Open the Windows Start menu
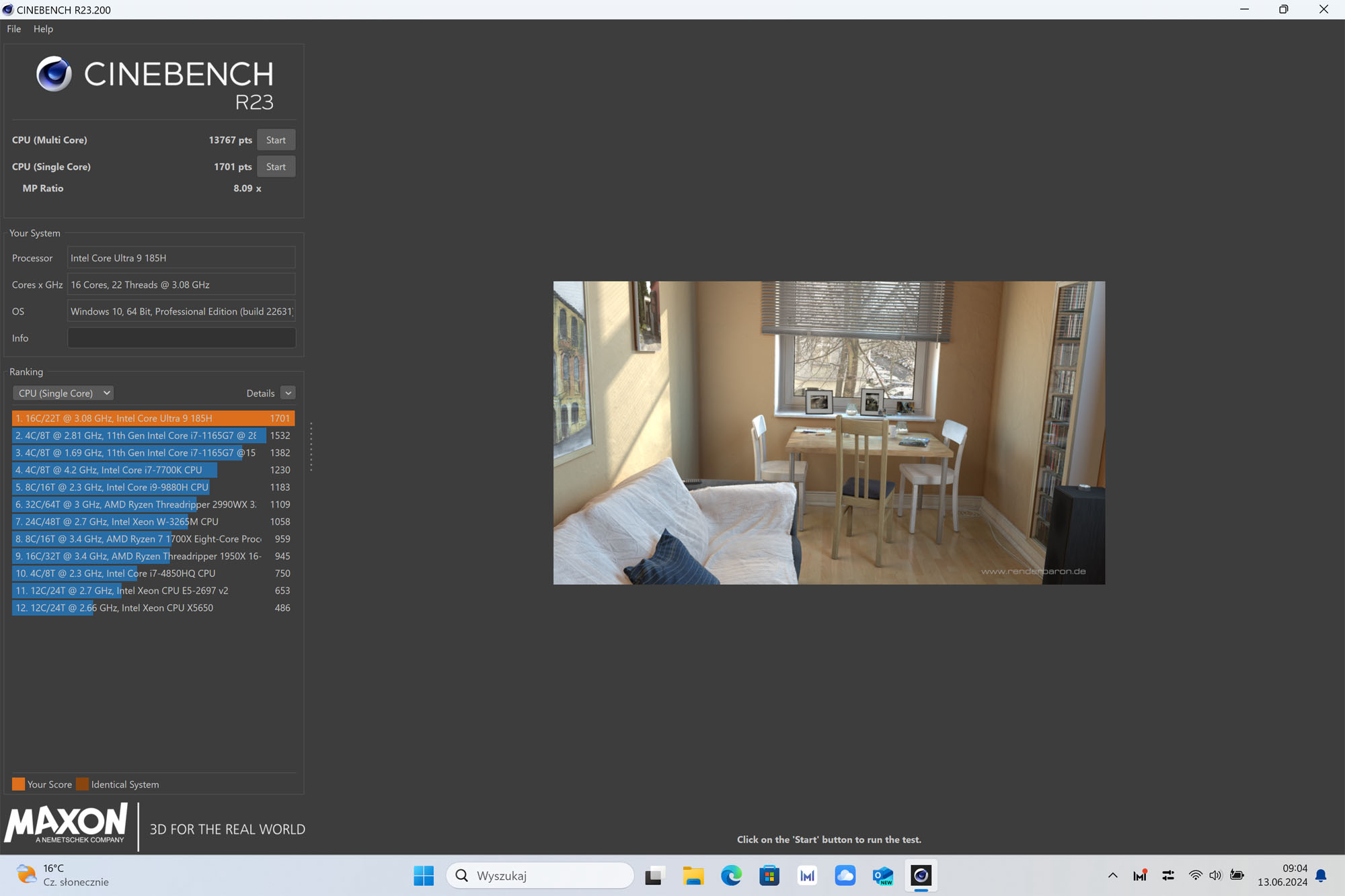The height and width of the screenshot is (896, 1345). click(x=424, y=875)
